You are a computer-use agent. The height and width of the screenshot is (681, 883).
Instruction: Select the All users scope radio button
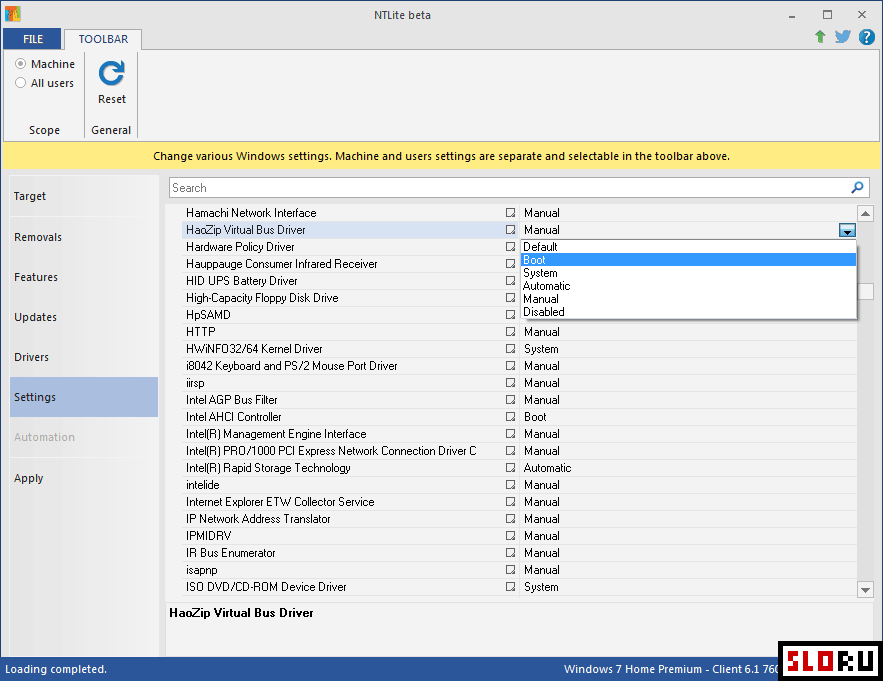pos(21,83)
